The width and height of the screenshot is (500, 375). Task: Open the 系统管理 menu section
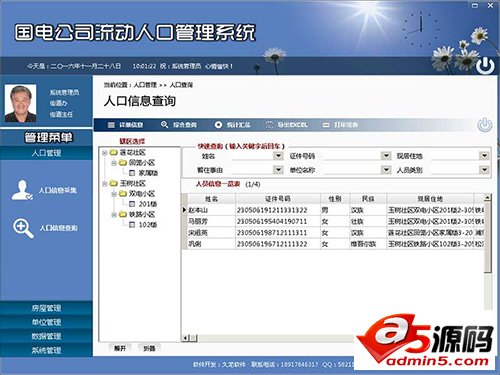point(46,350)
